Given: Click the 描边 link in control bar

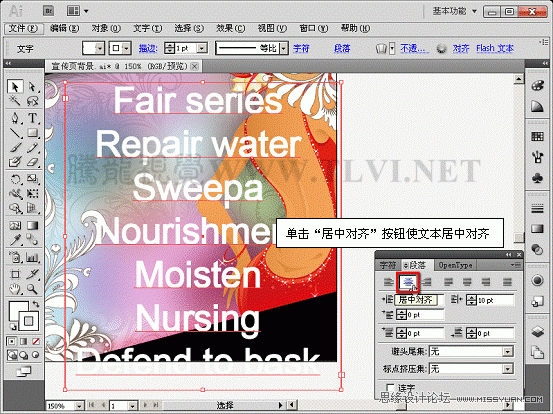Looking at the screenshot, I should coord(148,48).
